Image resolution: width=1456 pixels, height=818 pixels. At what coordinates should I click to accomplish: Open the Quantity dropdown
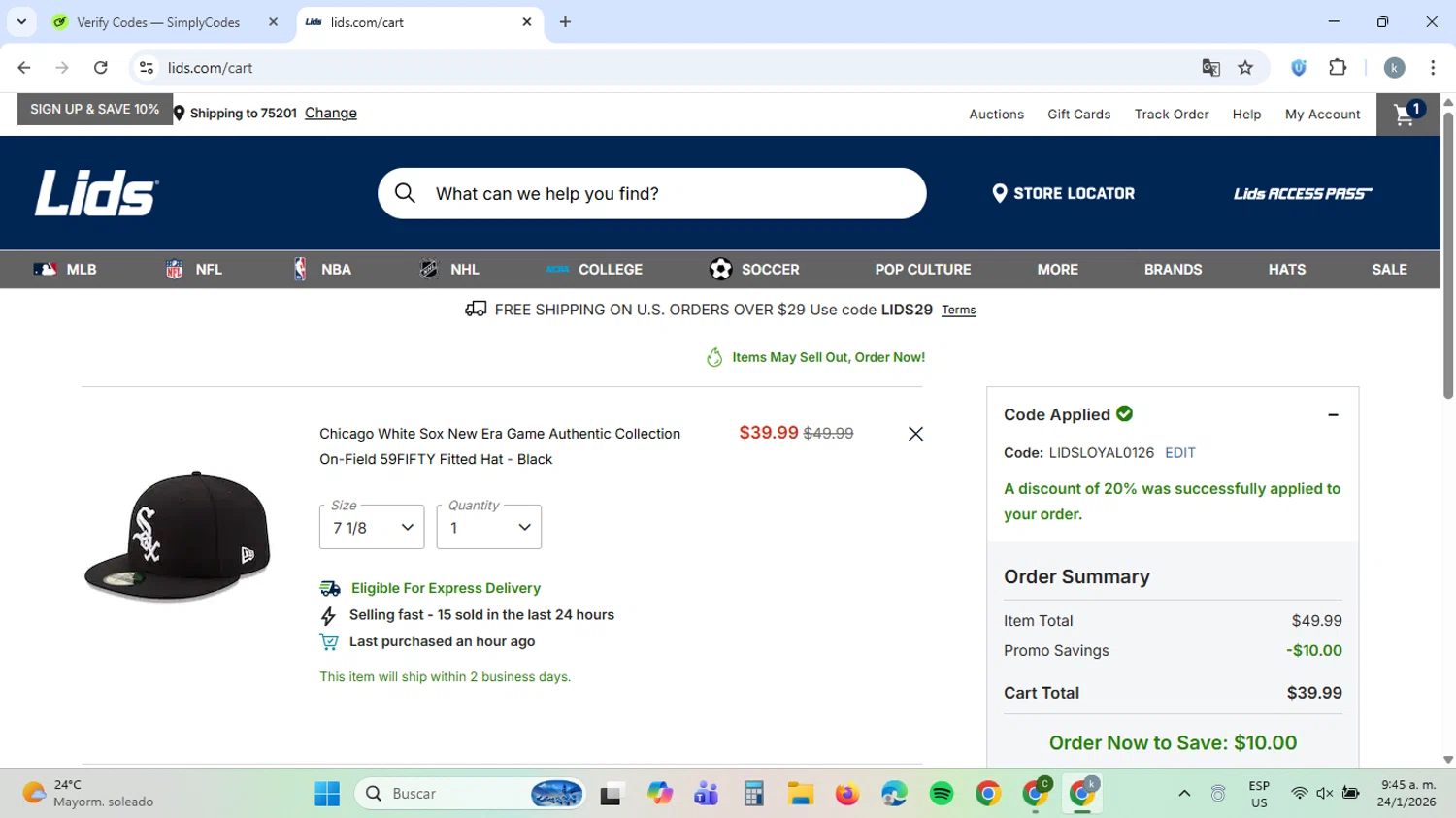pos(489,527)
